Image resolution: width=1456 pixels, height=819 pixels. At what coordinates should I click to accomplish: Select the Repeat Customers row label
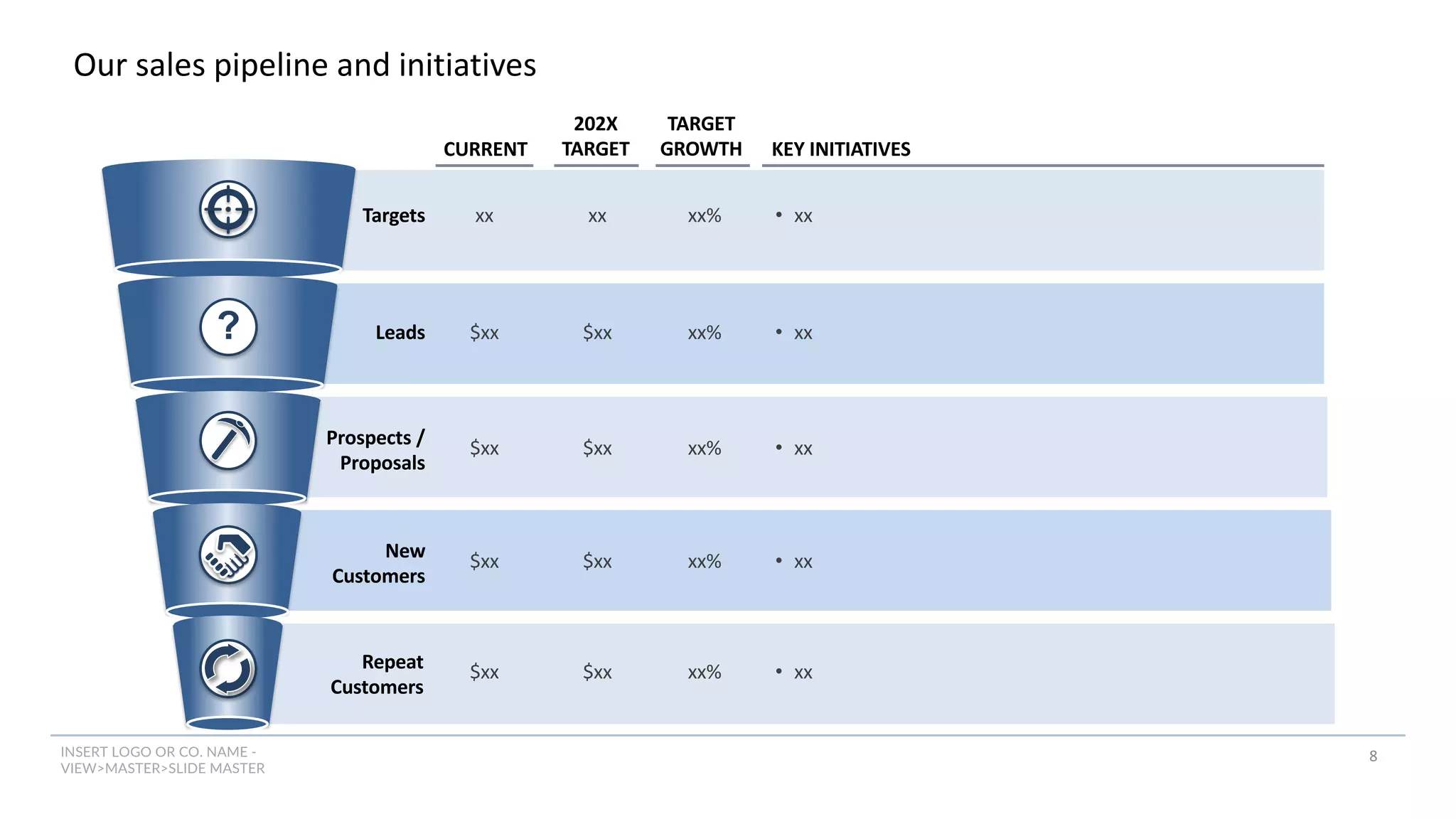click(377, 674)
